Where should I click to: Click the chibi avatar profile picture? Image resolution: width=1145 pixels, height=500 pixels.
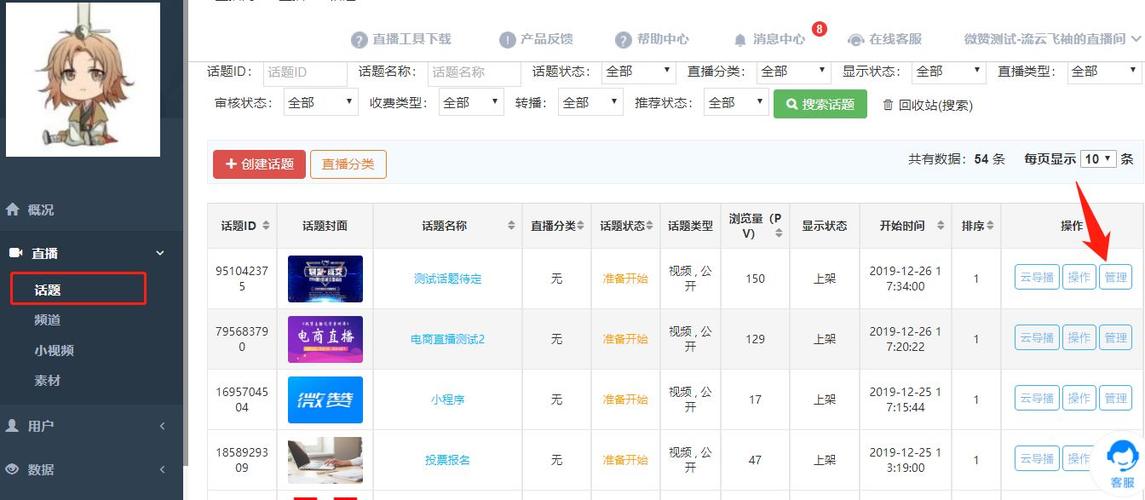point(83,79)
